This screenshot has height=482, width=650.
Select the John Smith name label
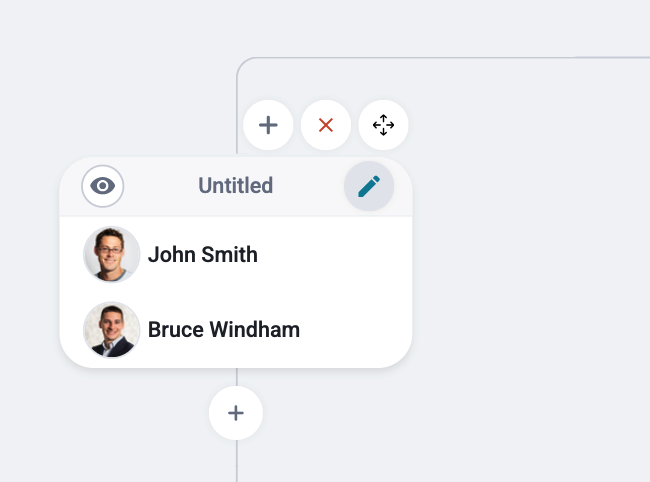tap(203, 254)
